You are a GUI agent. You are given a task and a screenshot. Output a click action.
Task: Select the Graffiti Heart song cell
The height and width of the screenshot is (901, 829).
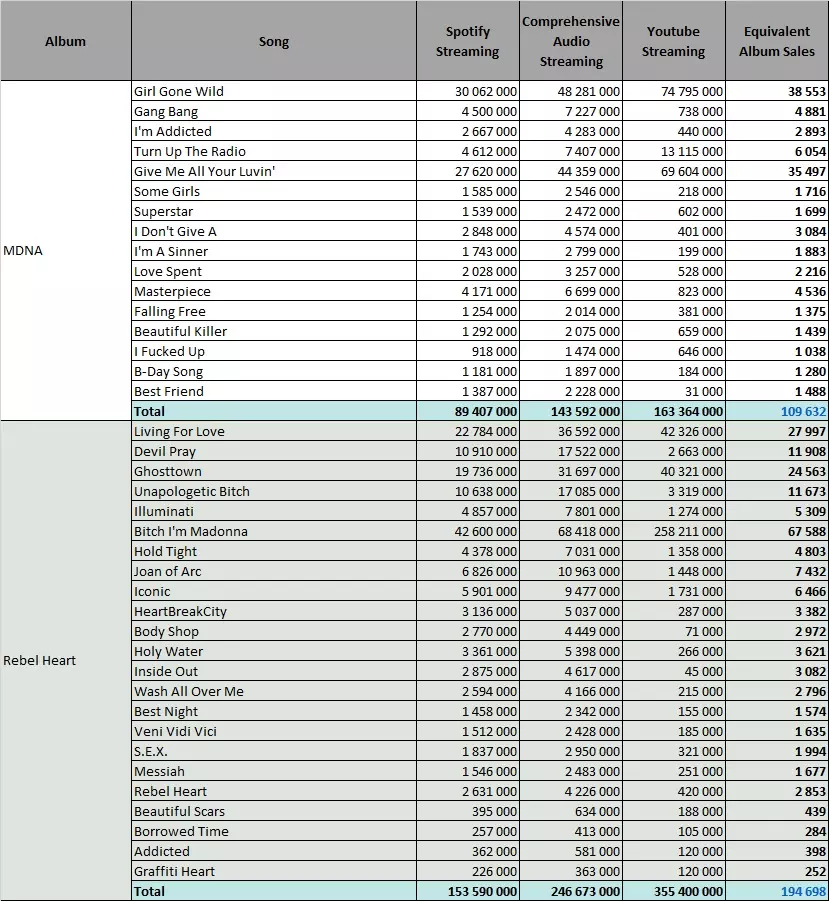pyautogui.click(x=273, y=871)
